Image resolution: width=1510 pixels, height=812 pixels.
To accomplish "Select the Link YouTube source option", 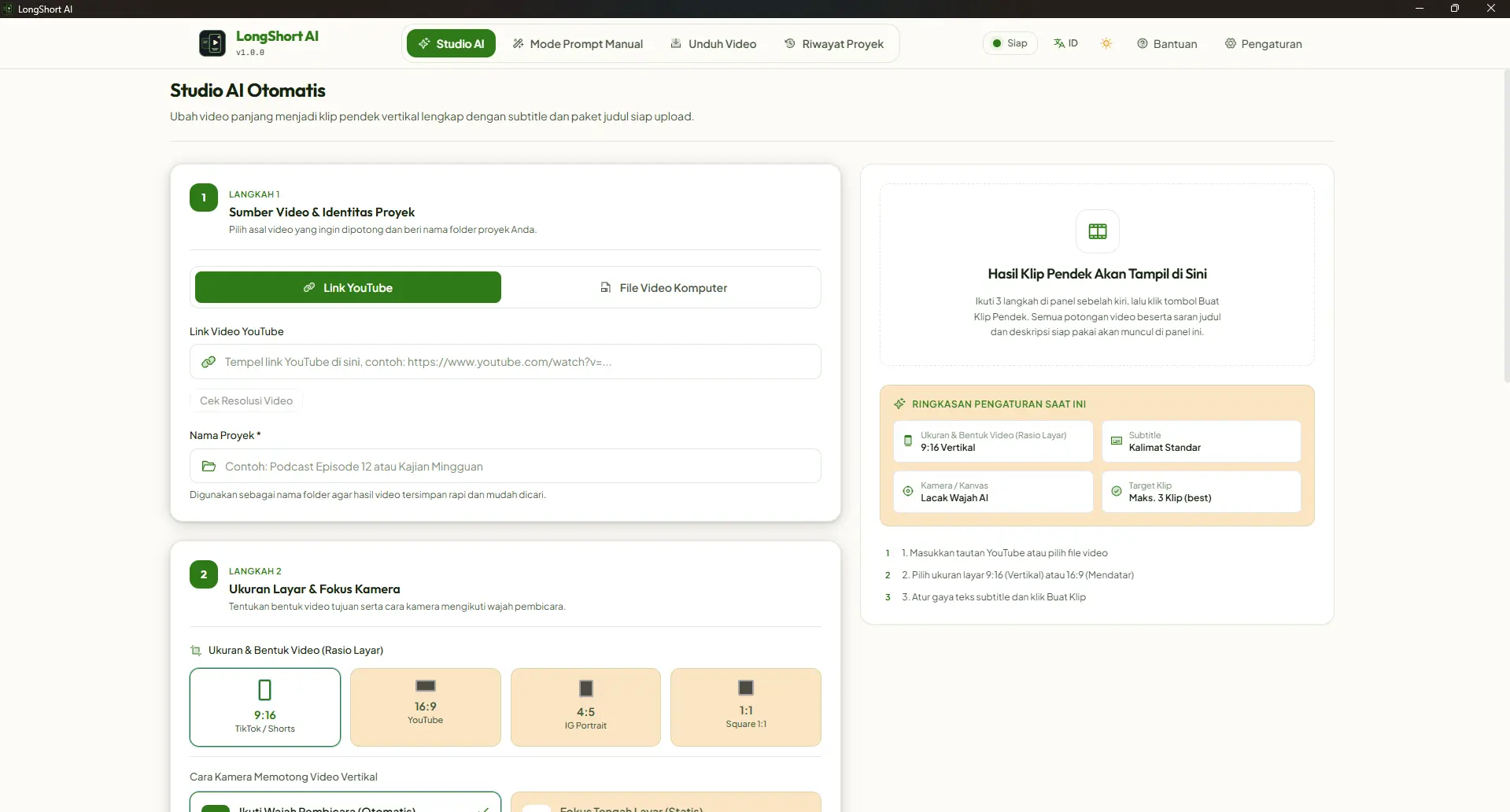I will 348,287.
